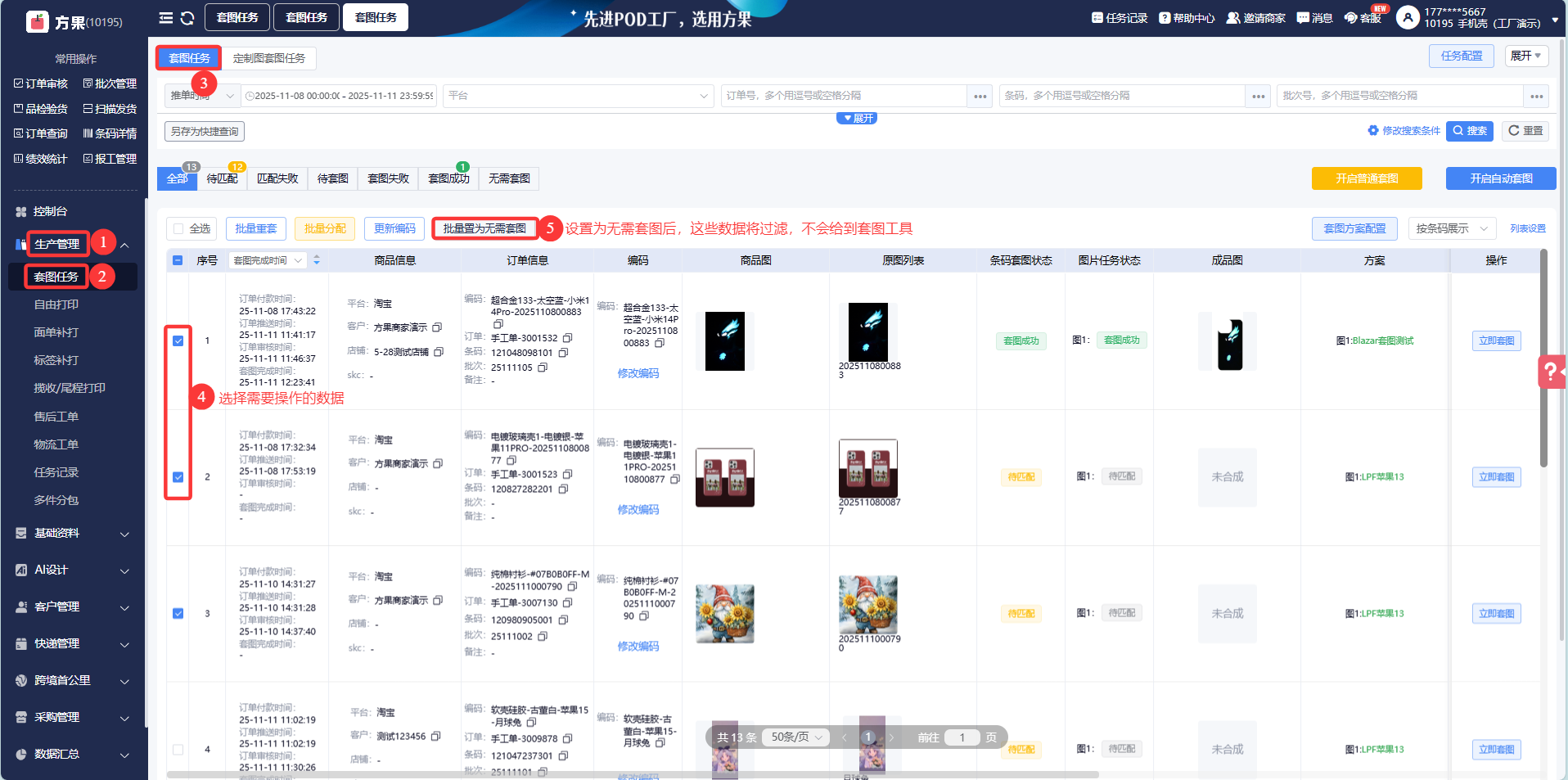The width and height of the screenshot is (1568, 780).
Task: Open 报工管理 shortcut
Action: [110, 159]
